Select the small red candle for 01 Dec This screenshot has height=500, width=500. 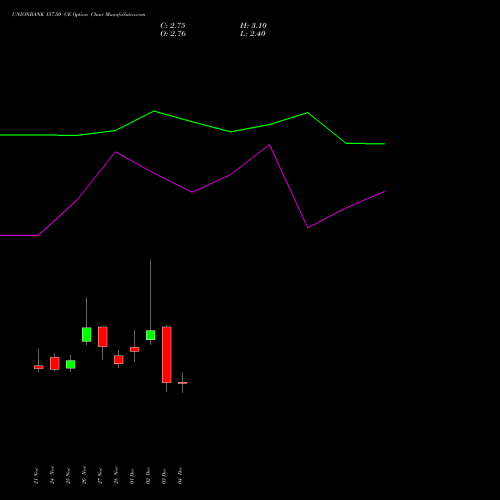pos(135,349)
